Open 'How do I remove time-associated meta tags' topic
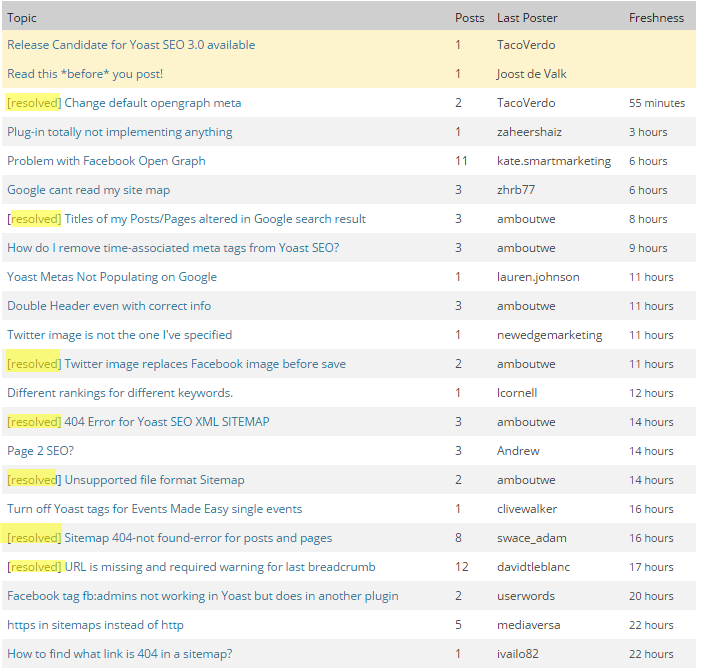 click(173, 248)
